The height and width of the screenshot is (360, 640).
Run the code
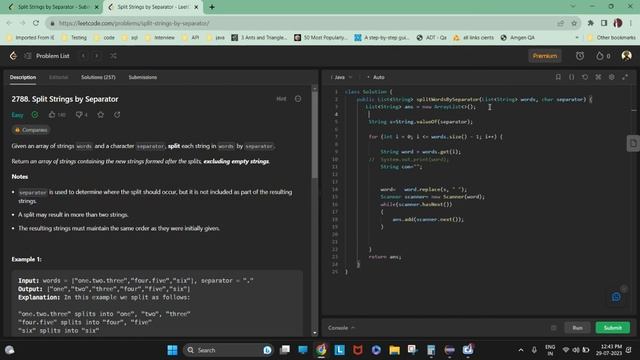pyautogui.click(x=577, y=328)
